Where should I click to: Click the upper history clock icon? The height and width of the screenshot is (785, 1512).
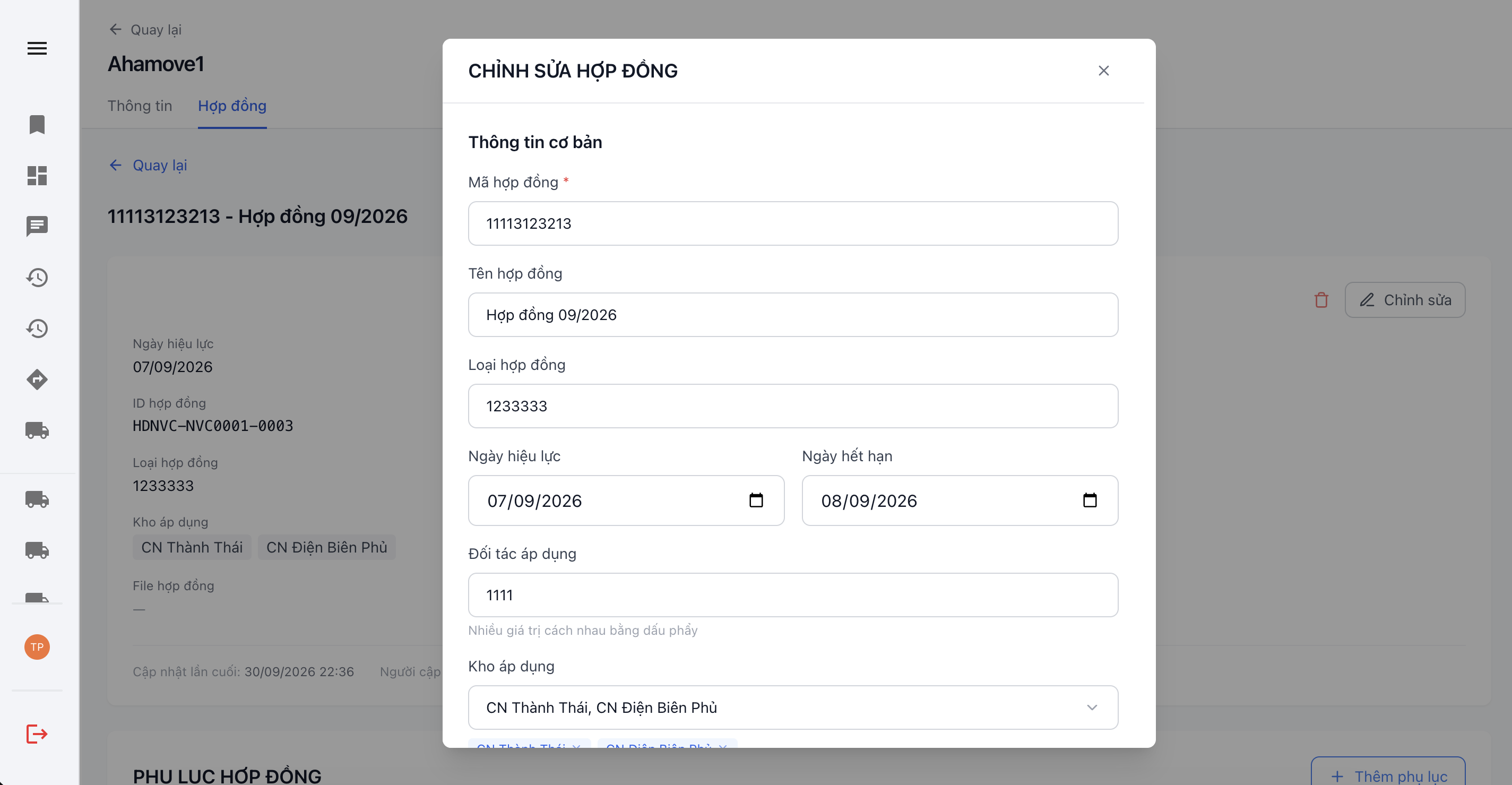37,277
